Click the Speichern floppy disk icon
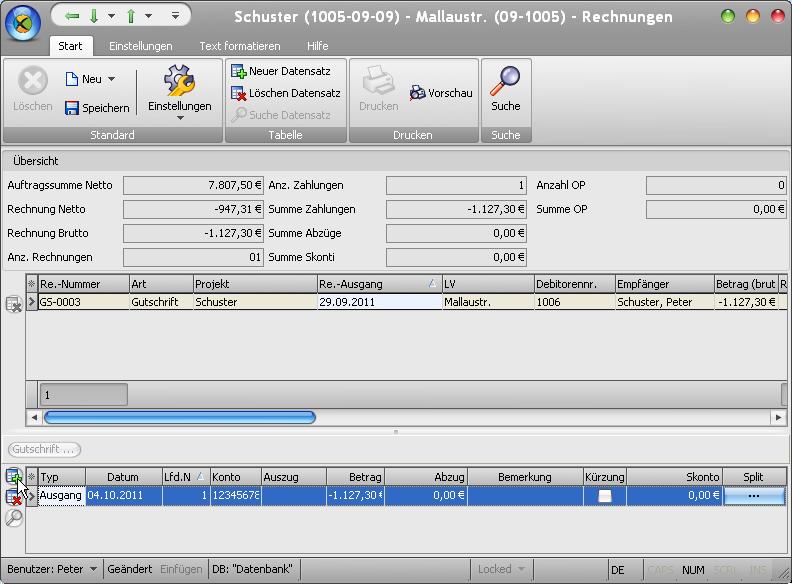Image resolution: width=792 pixels, height=584 pixels. tap(72, 108)
